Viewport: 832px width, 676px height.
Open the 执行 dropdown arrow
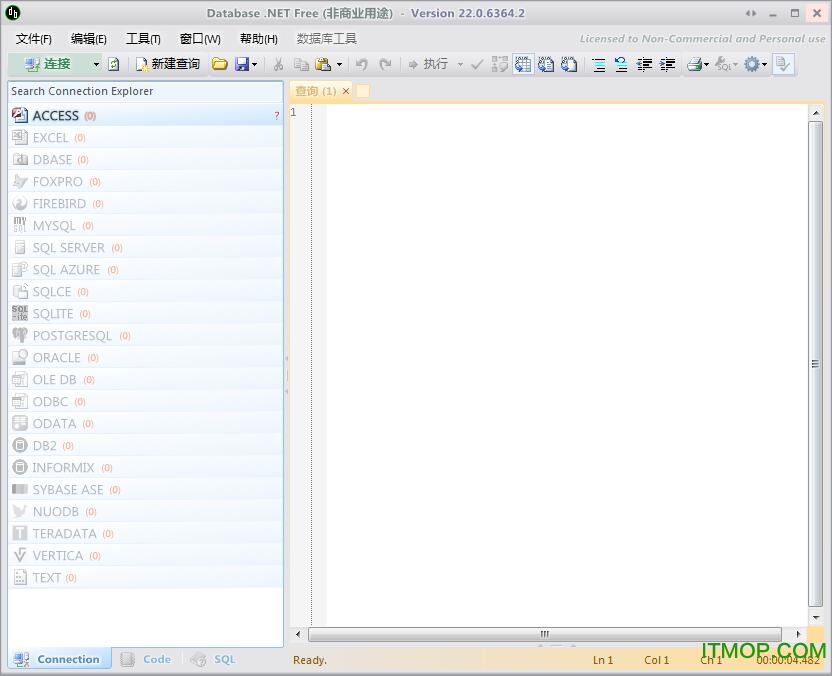(x=460, y=65)
